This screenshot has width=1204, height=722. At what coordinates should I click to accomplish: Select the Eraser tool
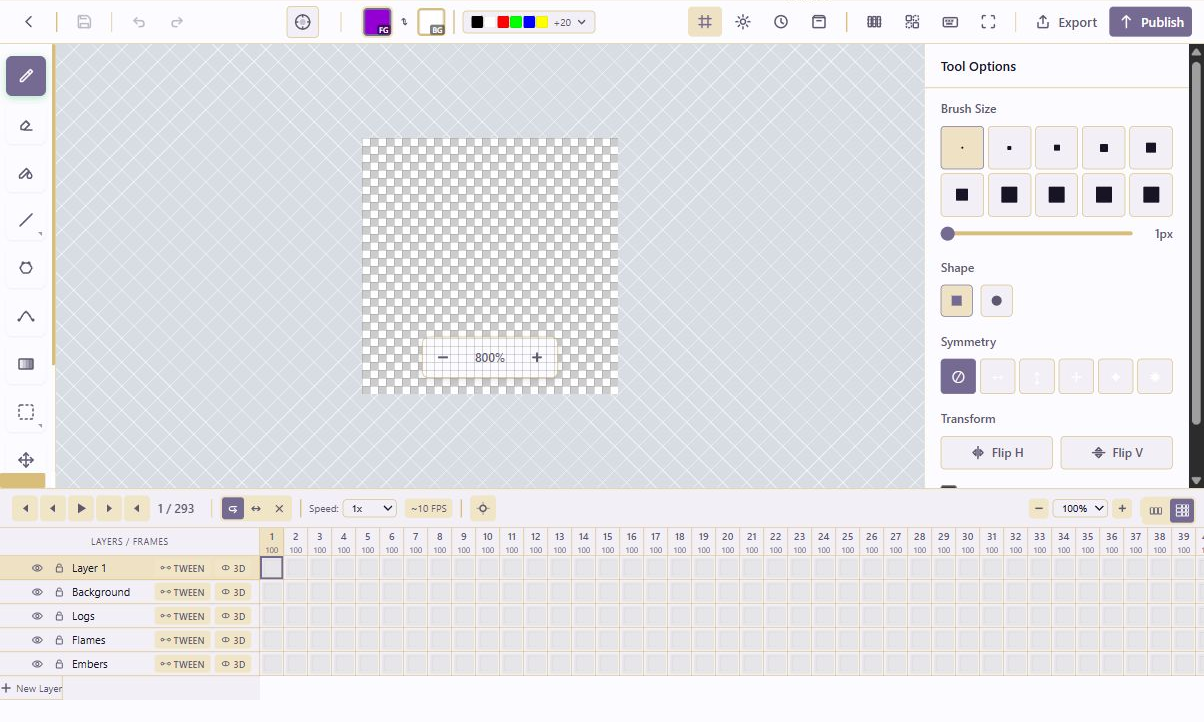(26, 125)
